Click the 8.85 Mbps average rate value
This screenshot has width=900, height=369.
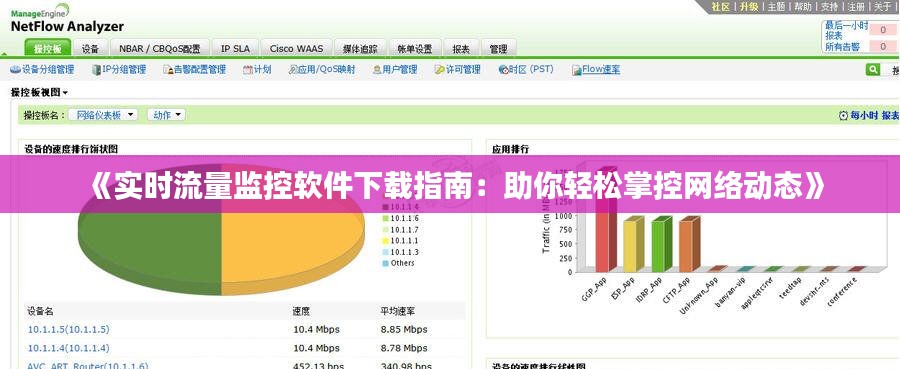[x=404, y=329]
